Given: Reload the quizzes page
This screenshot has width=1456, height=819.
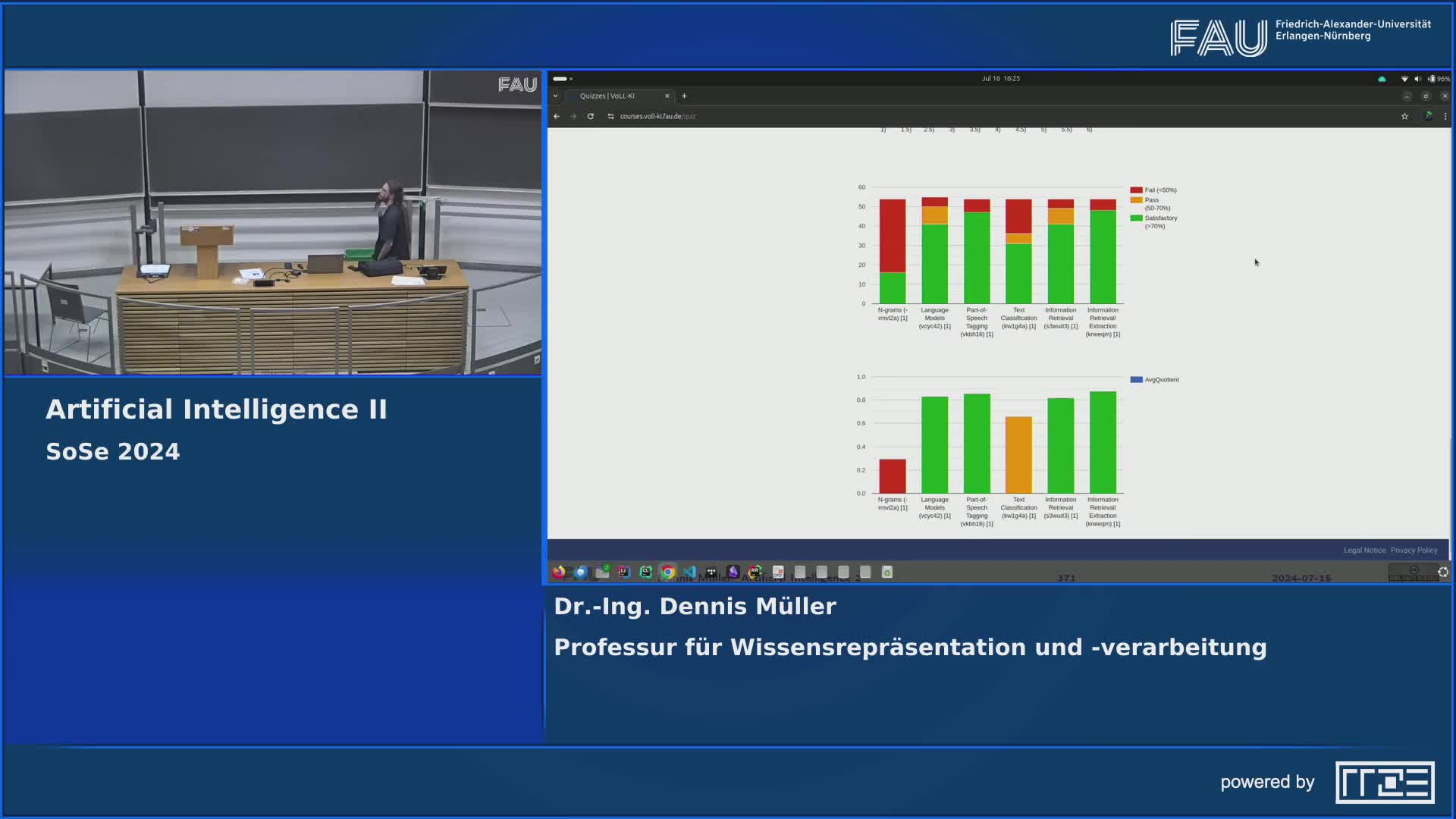Looking at the screenshot, I should tap(590, 116).
